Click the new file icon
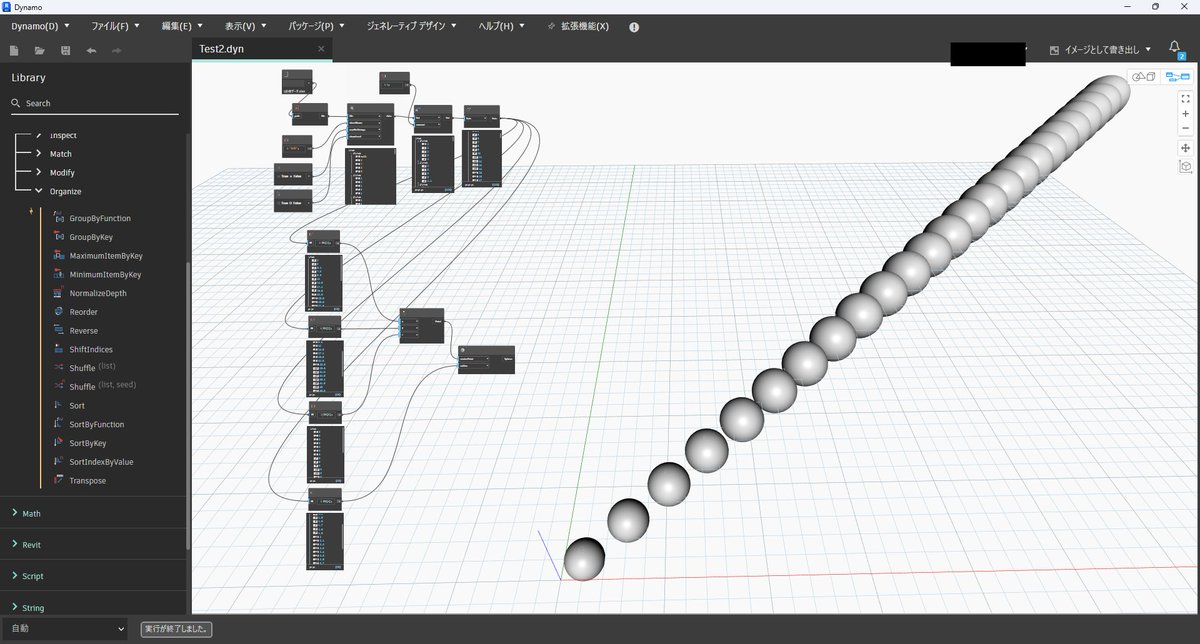 click(13, 50)
